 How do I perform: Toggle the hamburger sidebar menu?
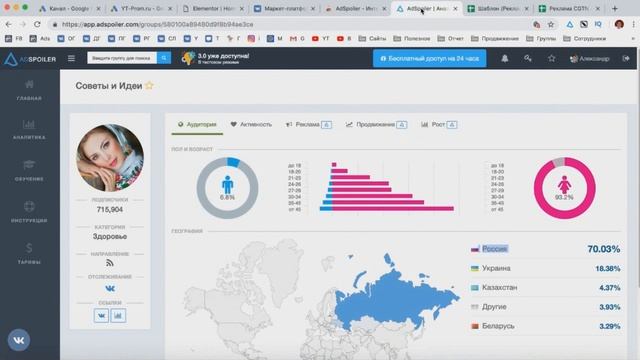click(x=71, y=58)
